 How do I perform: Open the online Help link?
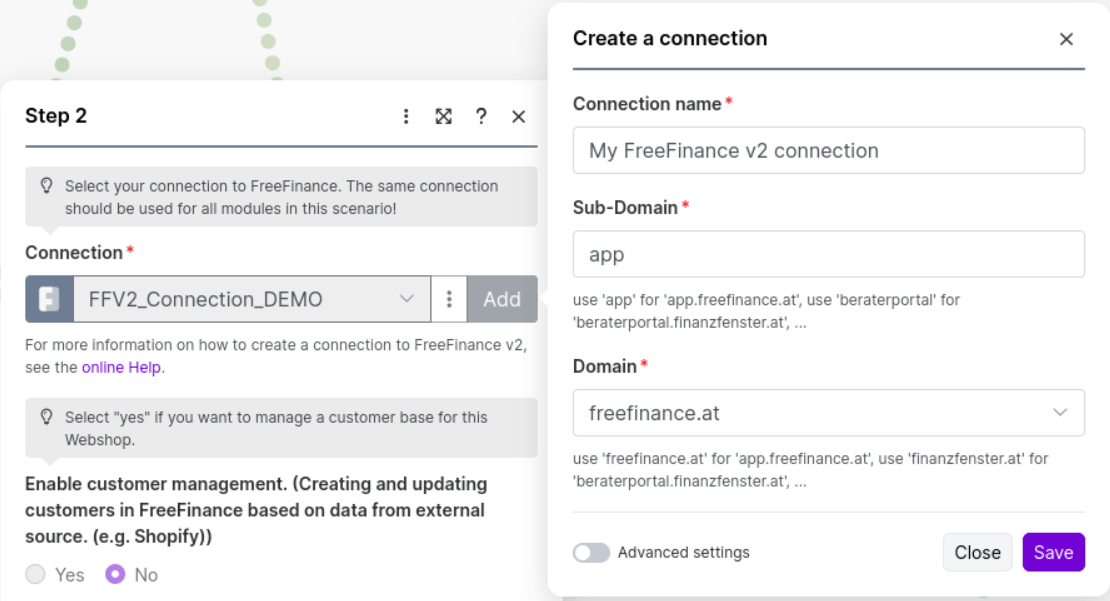(x=121, y=367)
